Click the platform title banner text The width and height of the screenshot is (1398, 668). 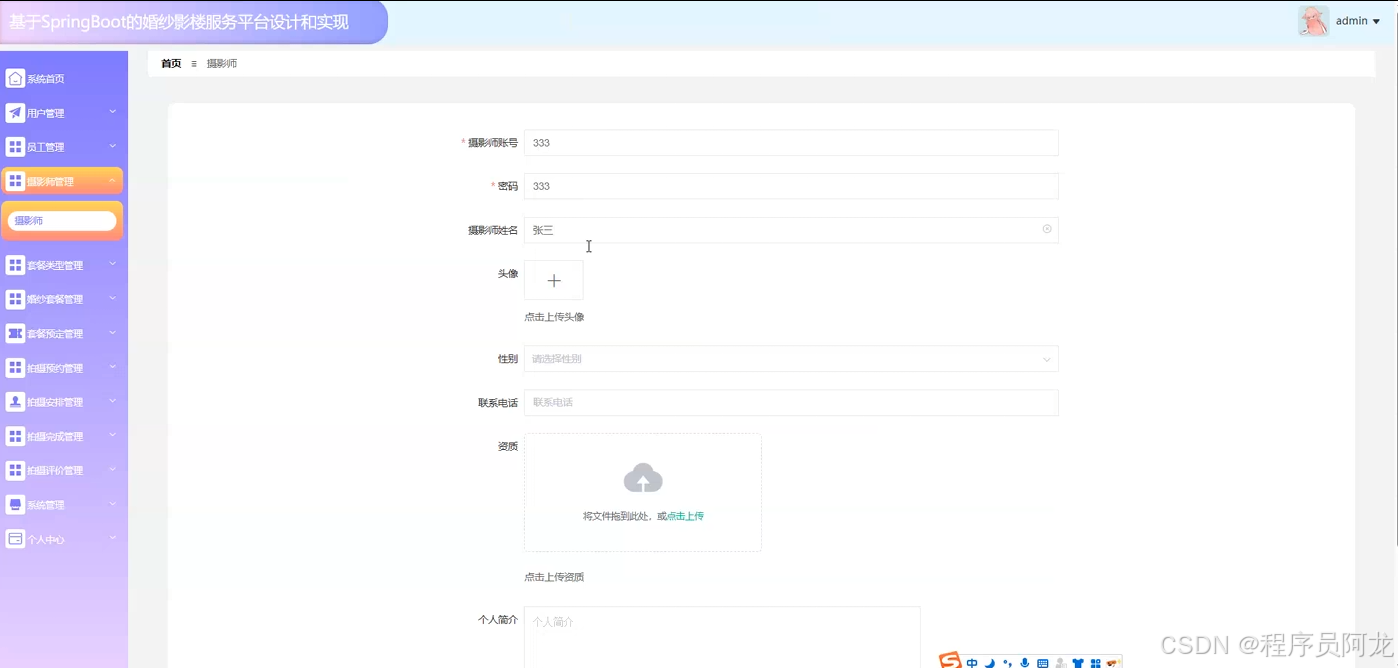coord(179,22)
